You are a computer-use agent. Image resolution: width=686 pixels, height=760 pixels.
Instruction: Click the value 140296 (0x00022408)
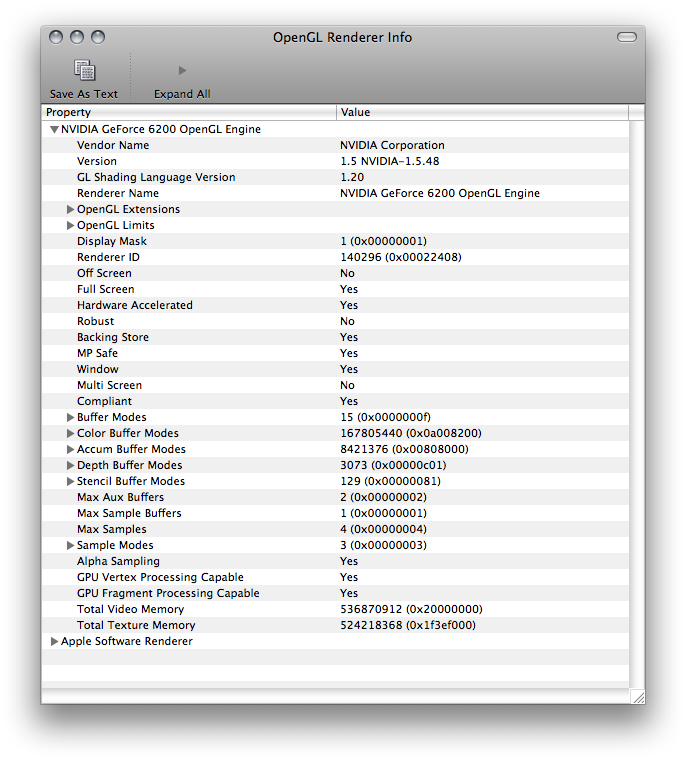point(401,257)
